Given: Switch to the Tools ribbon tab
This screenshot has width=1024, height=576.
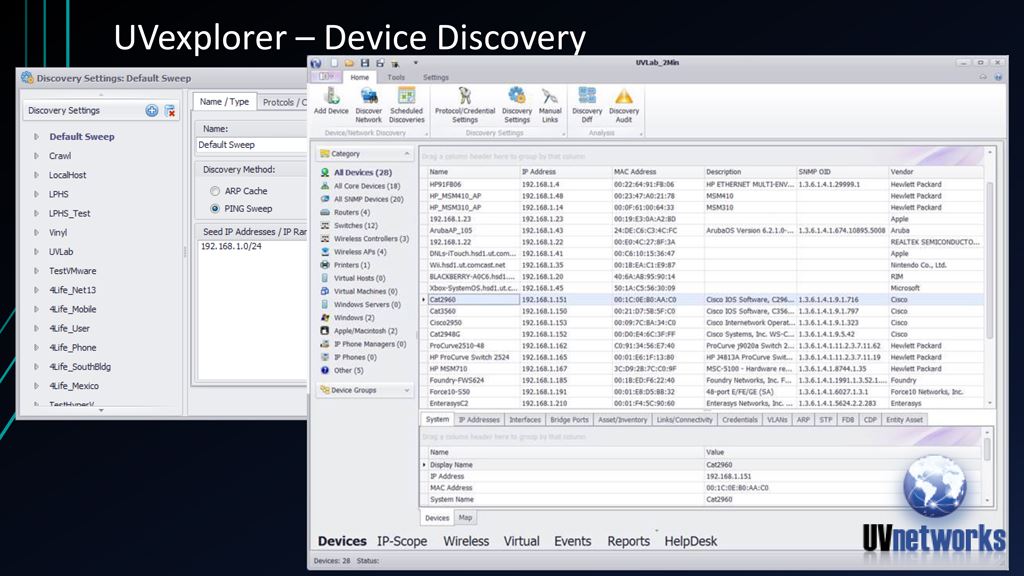Looking at the screenshot, I should click(x=396, y=77).
